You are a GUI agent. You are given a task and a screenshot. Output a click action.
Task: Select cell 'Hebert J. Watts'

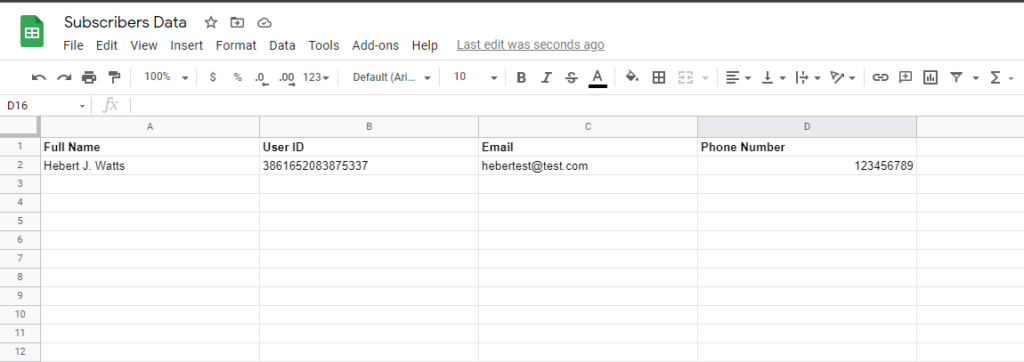(x=150, y=166)
